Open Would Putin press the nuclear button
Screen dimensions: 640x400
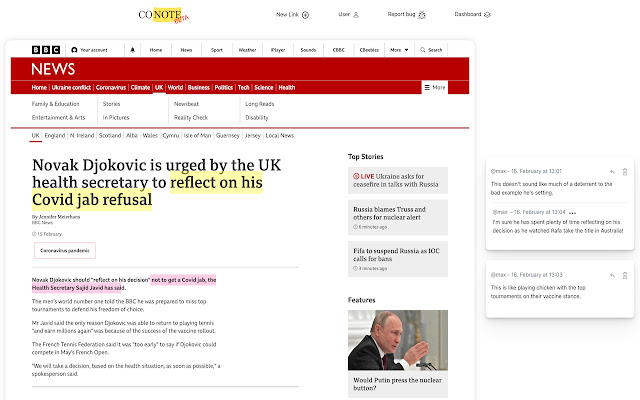point(398,384)
